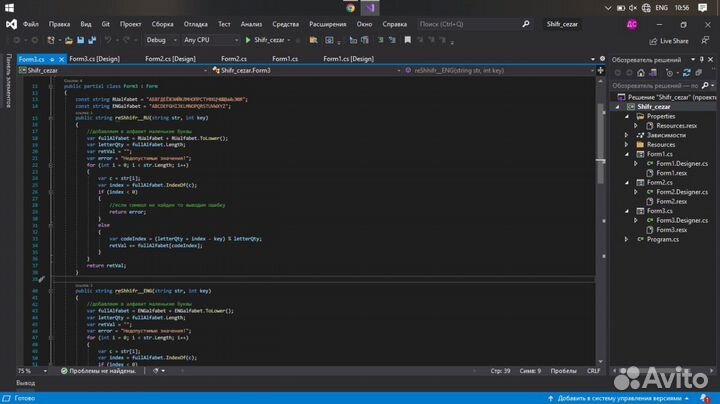Open the Debug configuration dropdown
The image size is (720, 404).
pos(160,40)
